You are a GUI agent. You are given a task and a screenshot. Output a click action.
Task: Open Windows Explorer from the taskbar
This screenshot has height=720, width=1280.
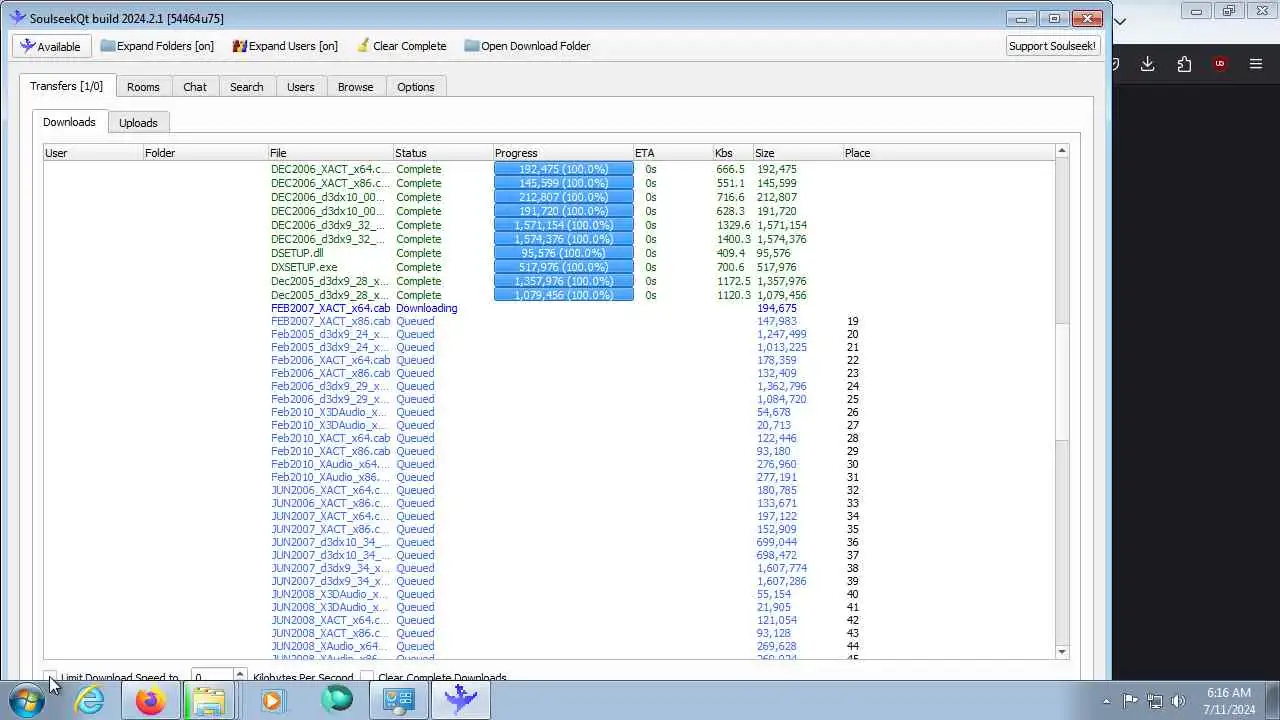tap(210, 700)
